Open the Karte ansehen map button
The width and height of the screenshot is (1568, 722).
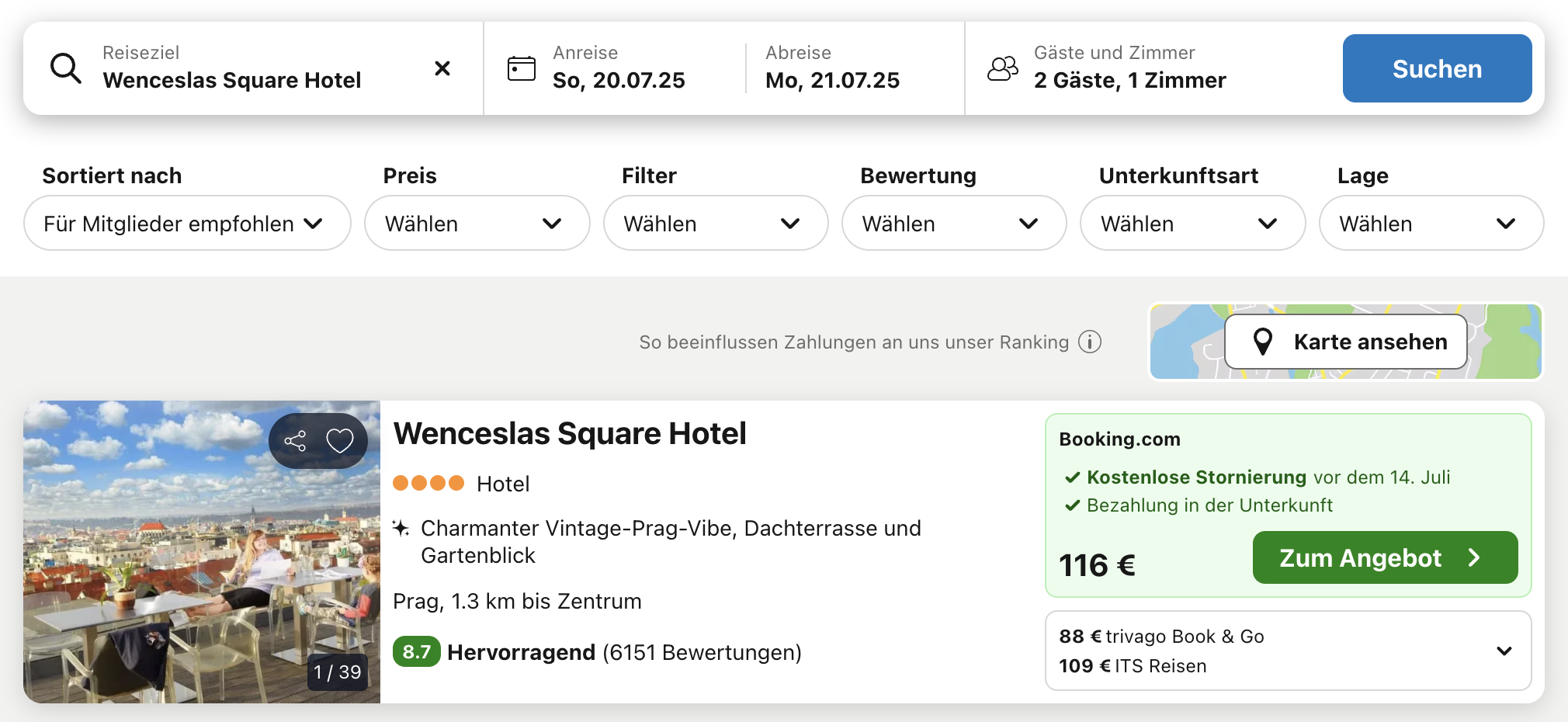click(x=1346, y=342)
